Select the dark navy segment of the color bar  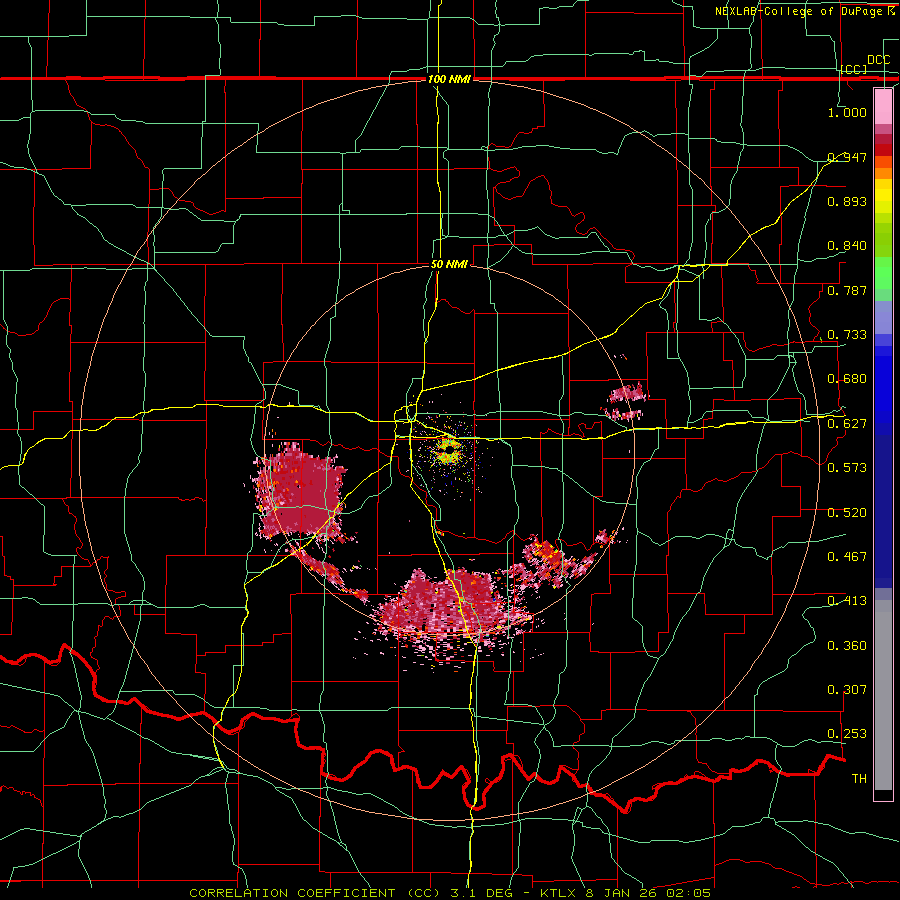click(883, 511)
